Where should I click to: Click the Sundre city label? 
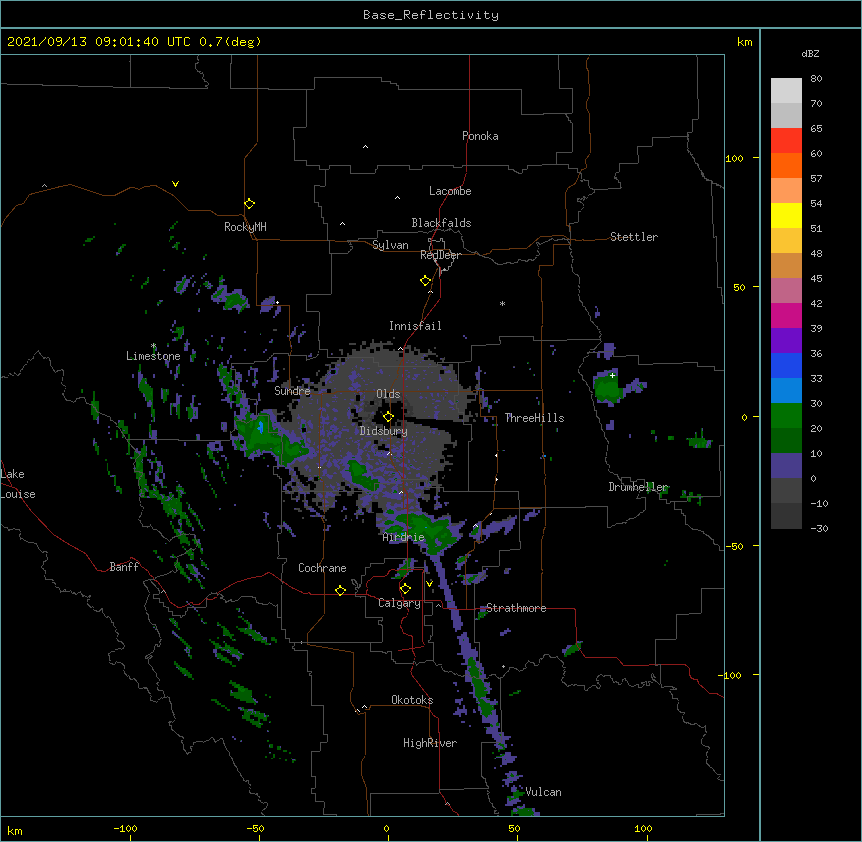292,391
